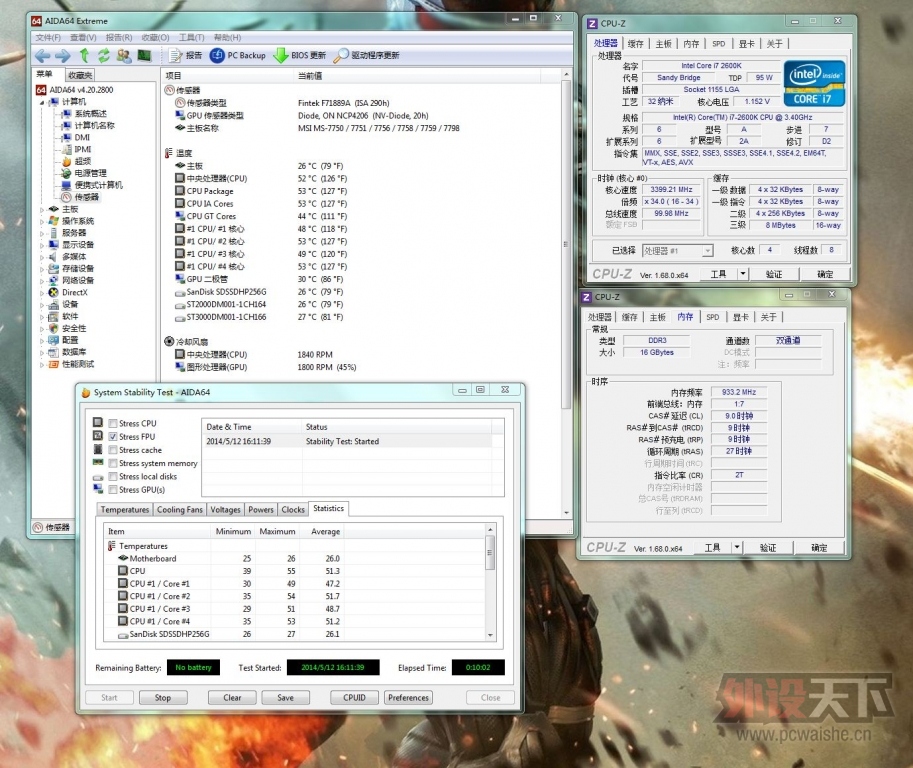Click the BIOS update green arrow icon
This screenshot has width=913, height=768.
281,55
